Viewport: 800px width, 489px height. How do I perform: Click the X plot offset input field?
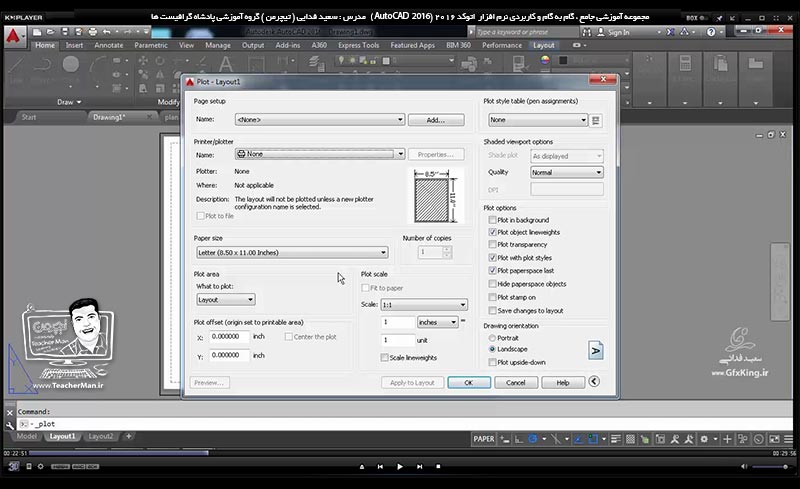[230, 337]
